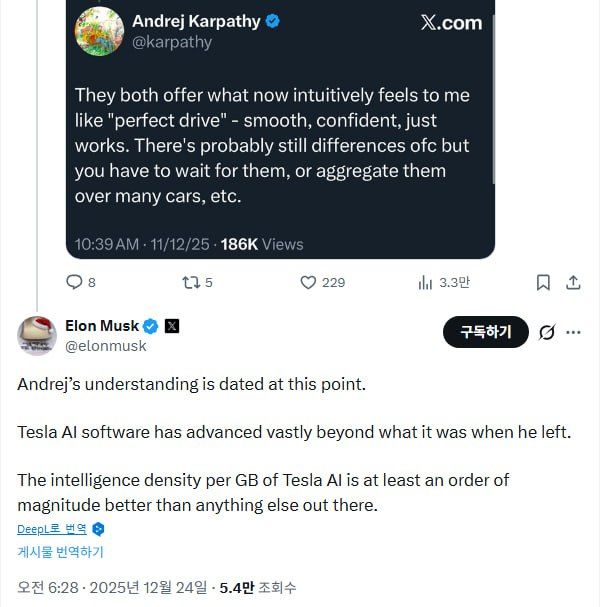This screenshot has width=603, height=607.
Task: Repost using the retweet icon
Action: tap(189, 283)
